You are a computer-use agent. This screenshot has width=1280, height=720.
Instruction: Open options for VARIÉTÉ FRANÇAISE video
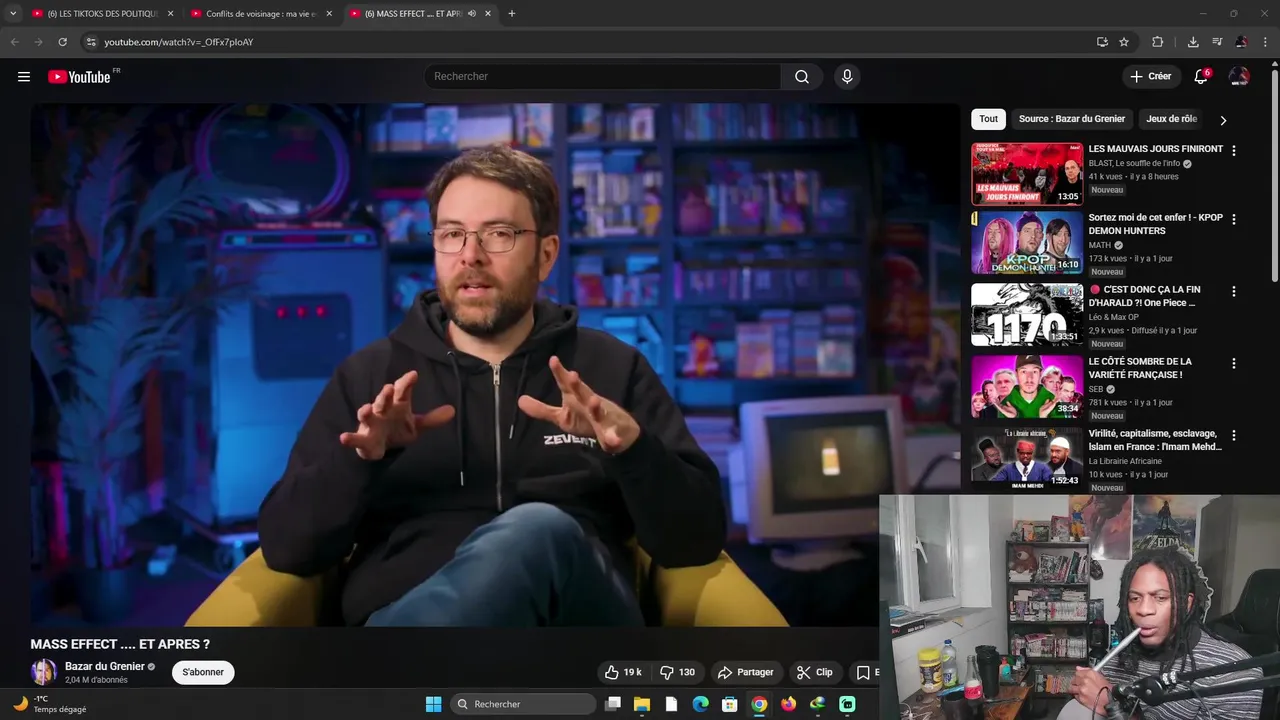tap(1233, 364)
